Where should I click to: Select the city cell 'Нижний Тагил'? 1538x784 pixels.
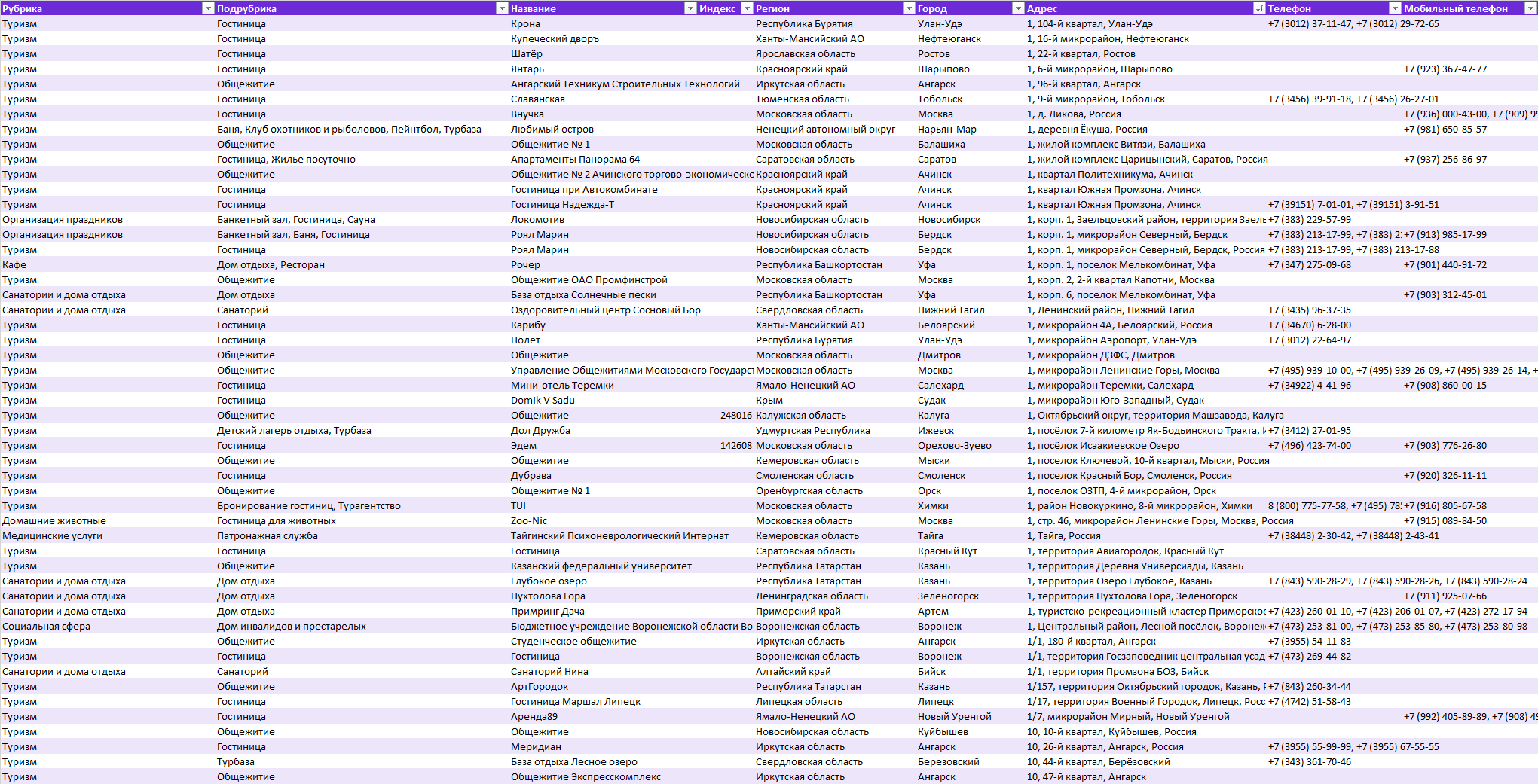[x=971, y=310]
